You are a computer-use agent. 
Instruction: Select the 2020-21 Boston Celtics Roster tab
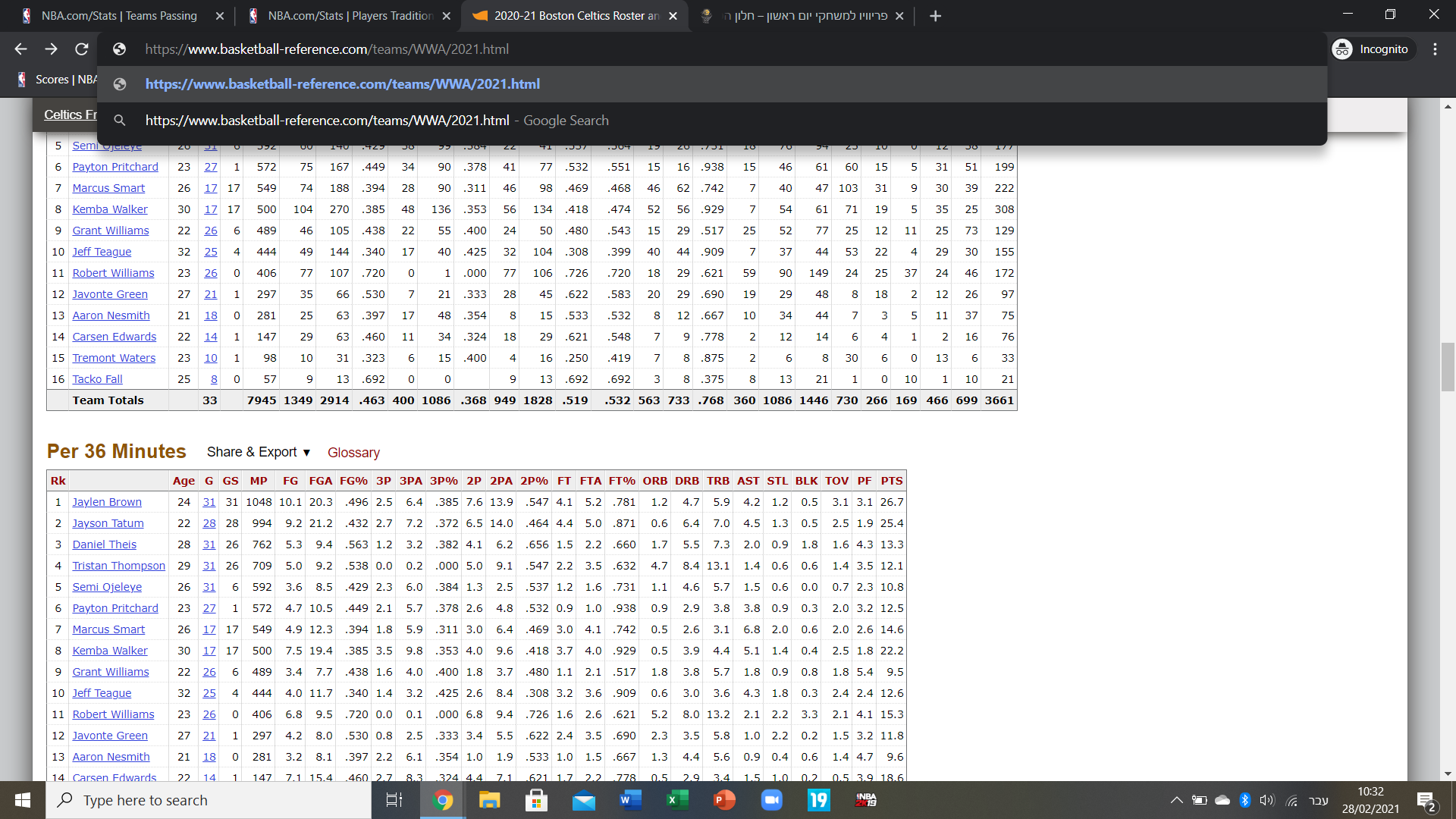576,16
